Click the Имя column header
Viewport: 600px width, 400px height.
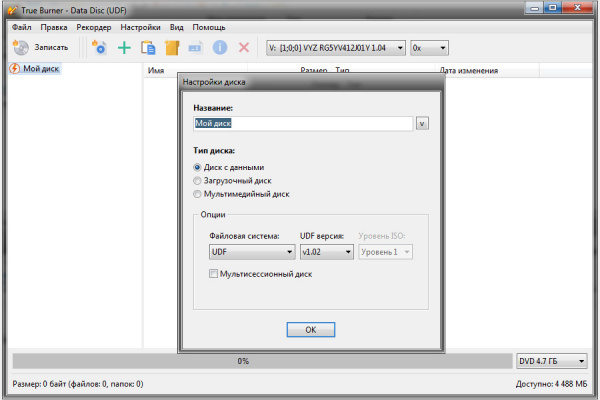(196, 70)
